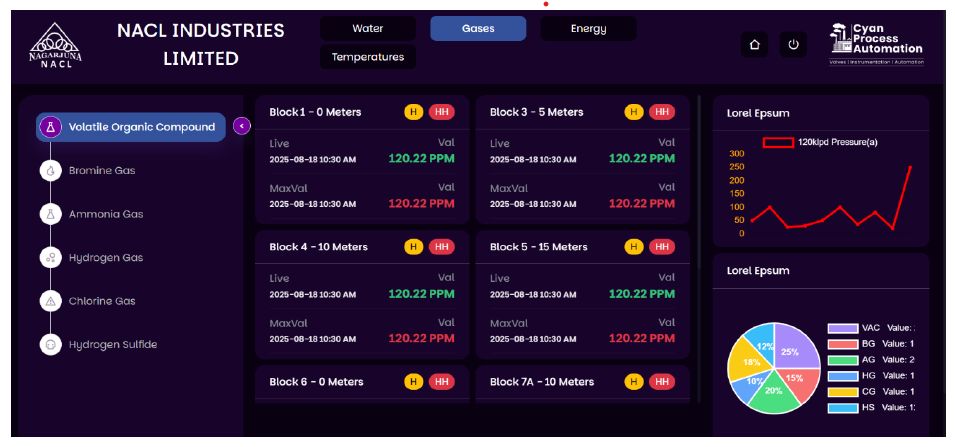Viewport: 955px width, 447px height.
Task: Toggle the HH alarm badge on Block 3
Action: [x=661, y=112]
